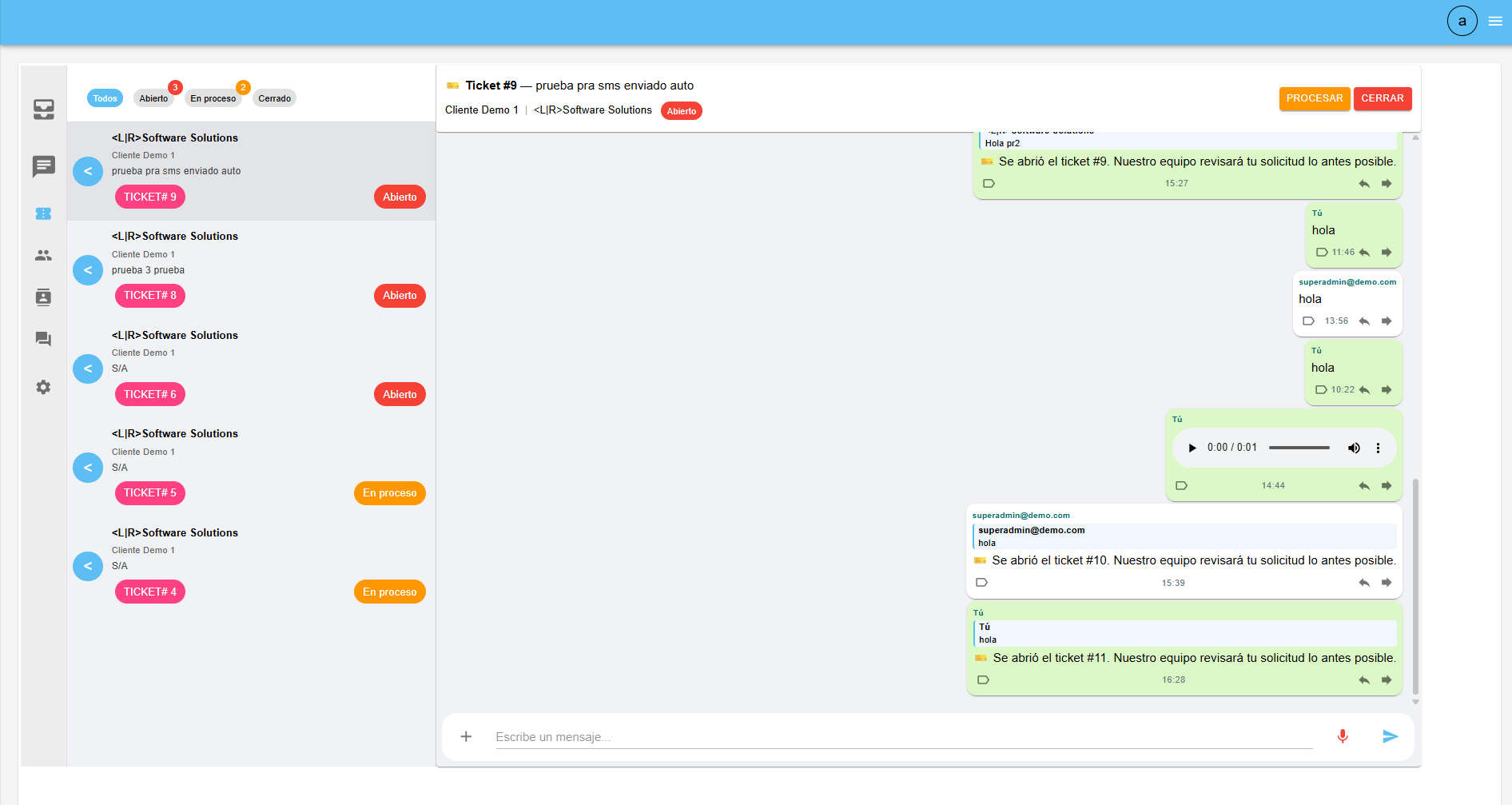
Task: Filter tickets by En proceso
Action: 213,98
